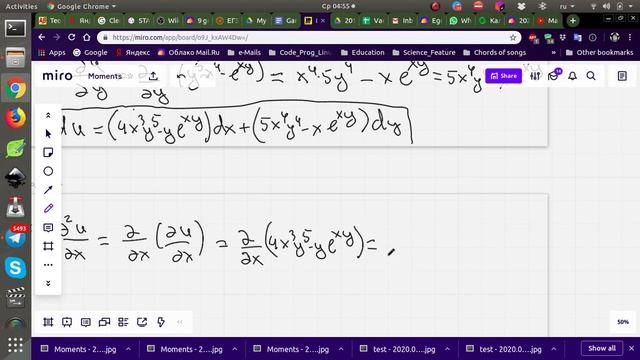Open ru keyboard layout menu
Image resolution: width=640 pixels, height=360 pixels.
tap(567, 6)
